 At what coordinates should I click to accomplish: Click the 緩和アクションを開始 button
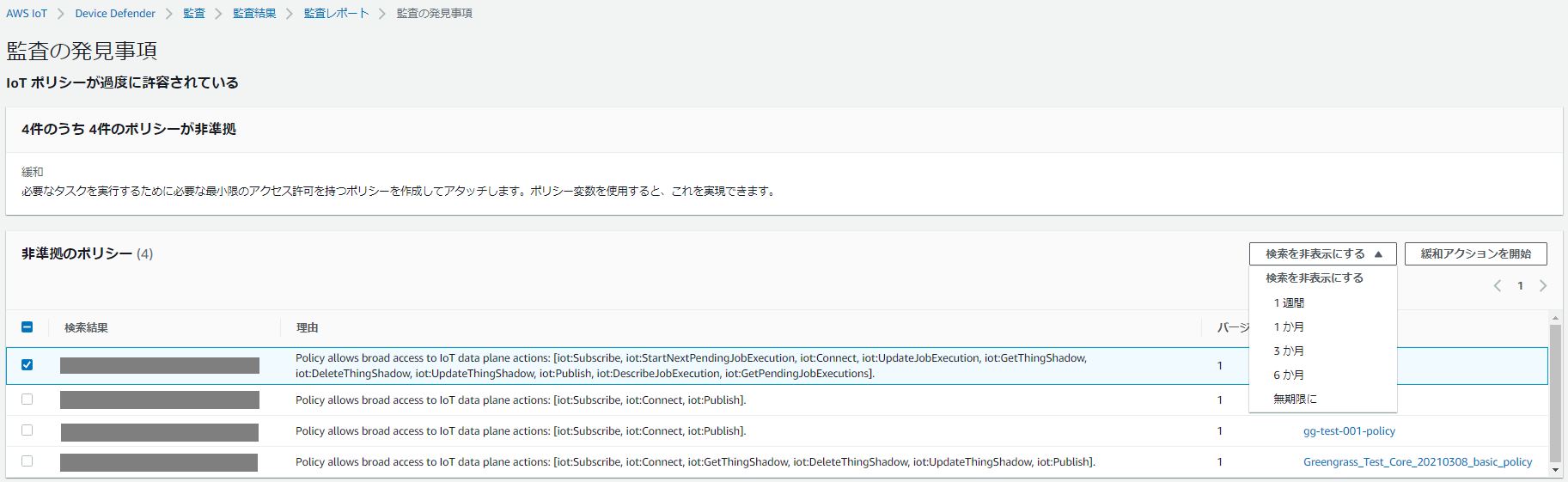click(x=1475, y=254)
